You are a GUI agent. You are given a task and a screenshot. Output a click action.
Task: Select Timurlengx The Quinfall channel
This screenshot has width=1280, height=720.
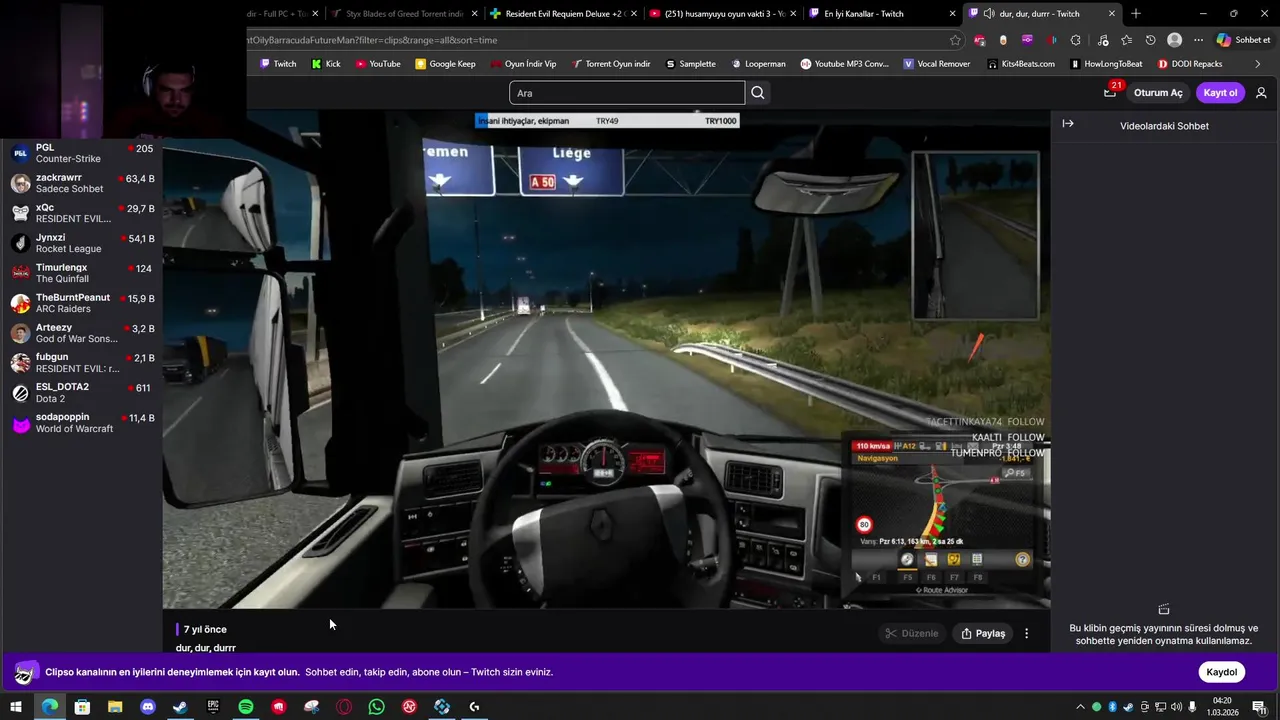pos(81,273)
